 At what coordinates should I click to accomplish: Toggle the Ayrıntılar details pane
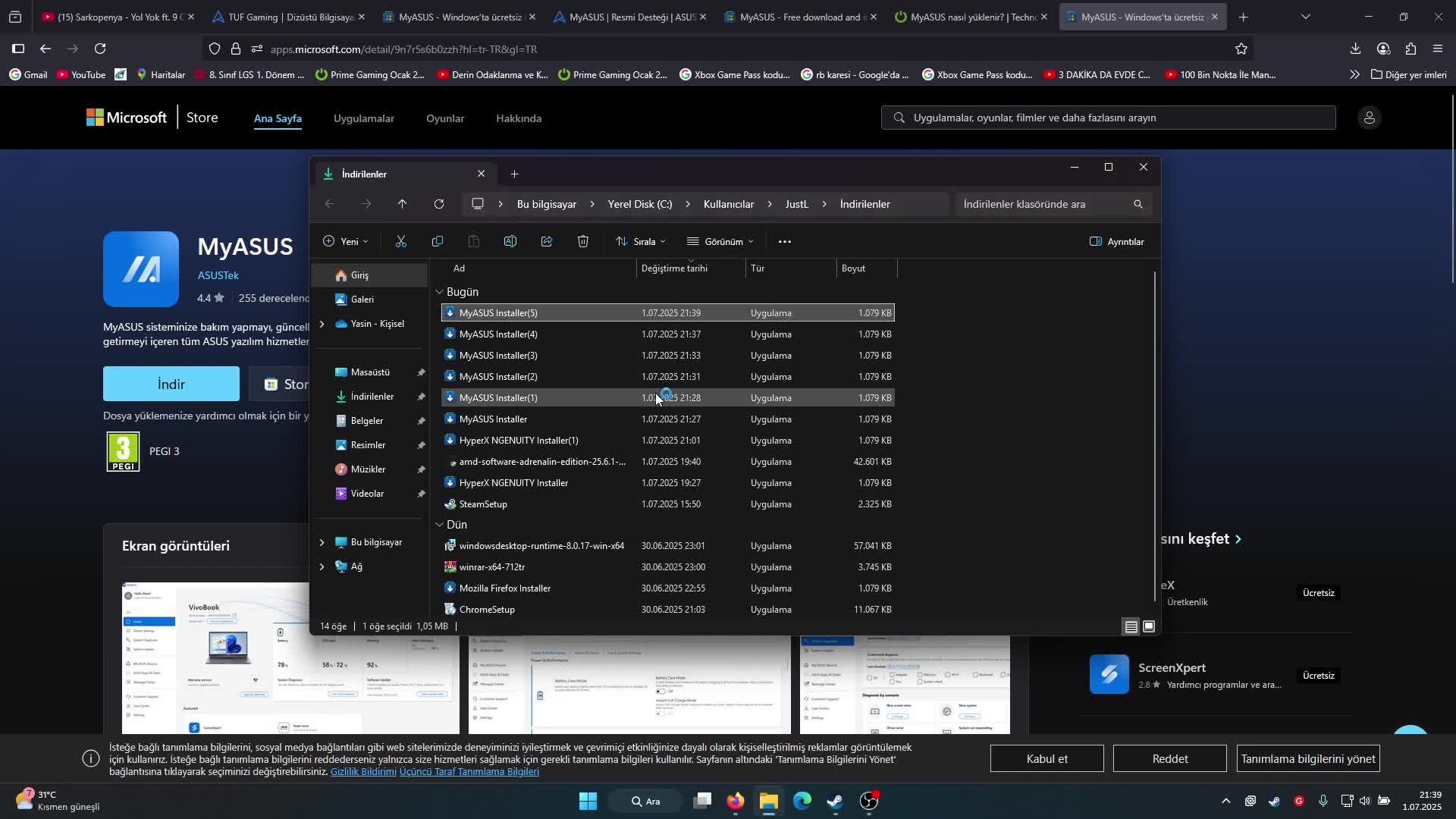coord(1117,242)
